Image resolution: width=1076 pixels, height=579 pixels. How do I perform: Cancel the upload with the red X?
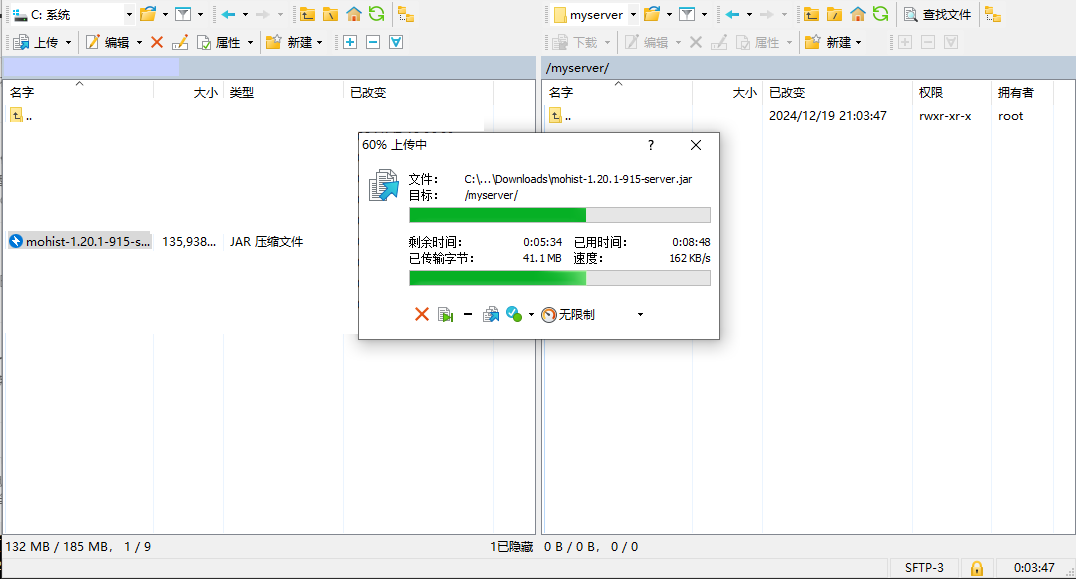click(421, 314)
